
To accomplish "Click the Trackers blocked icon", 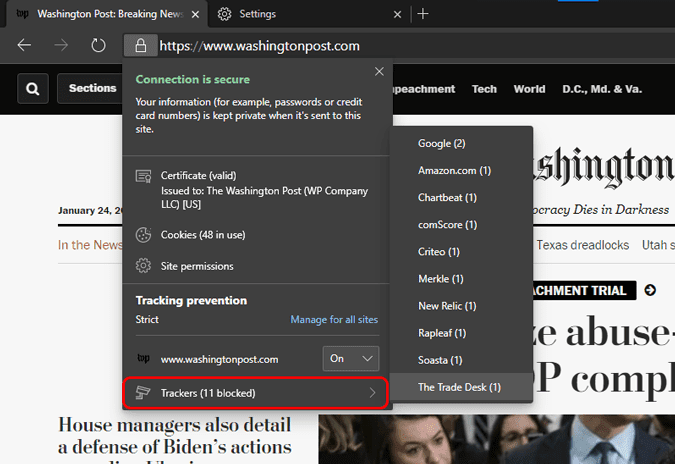I will pos(143,393).
